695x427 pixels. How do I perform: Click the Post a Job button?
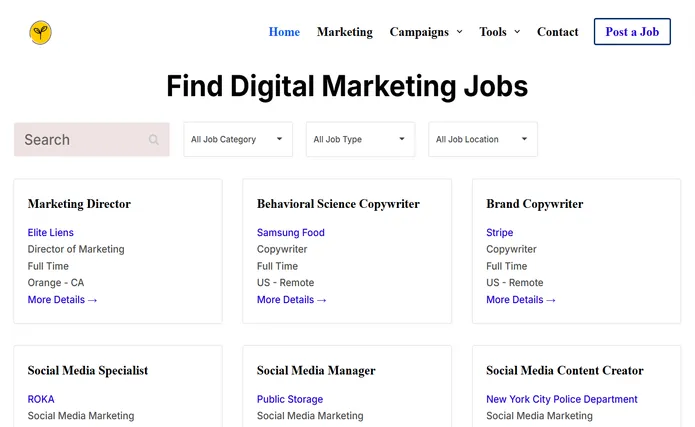[632, 31]
